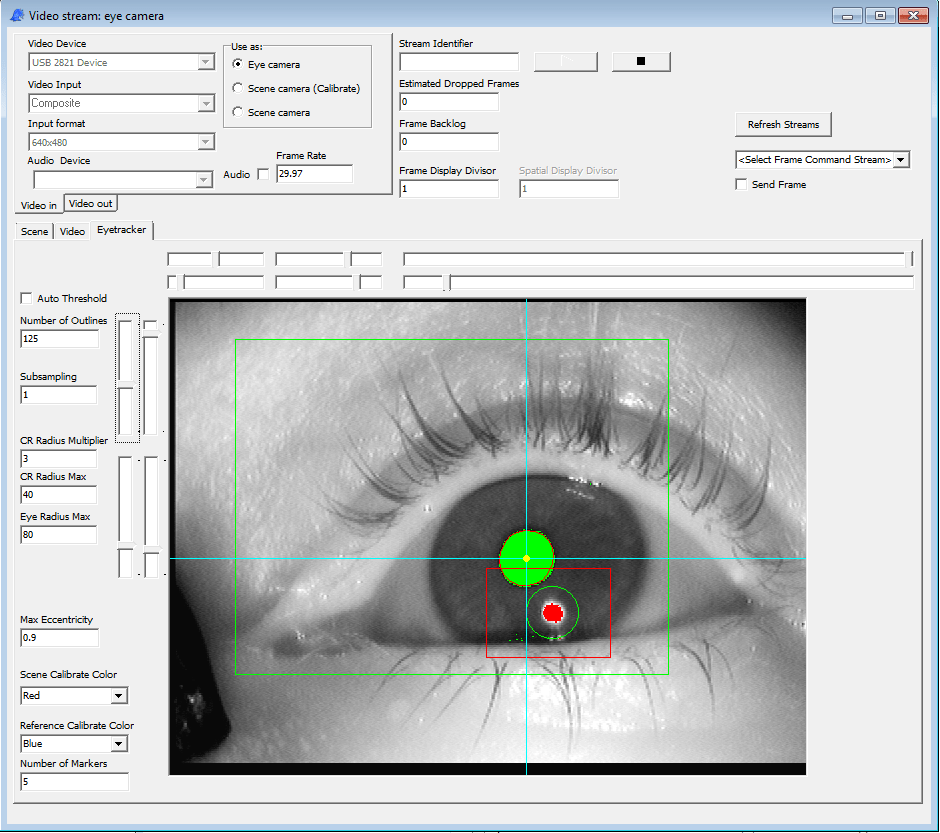Screen dimensions: 940x833
Task: Open the Scene tab
Action: (x=34, y=231)
